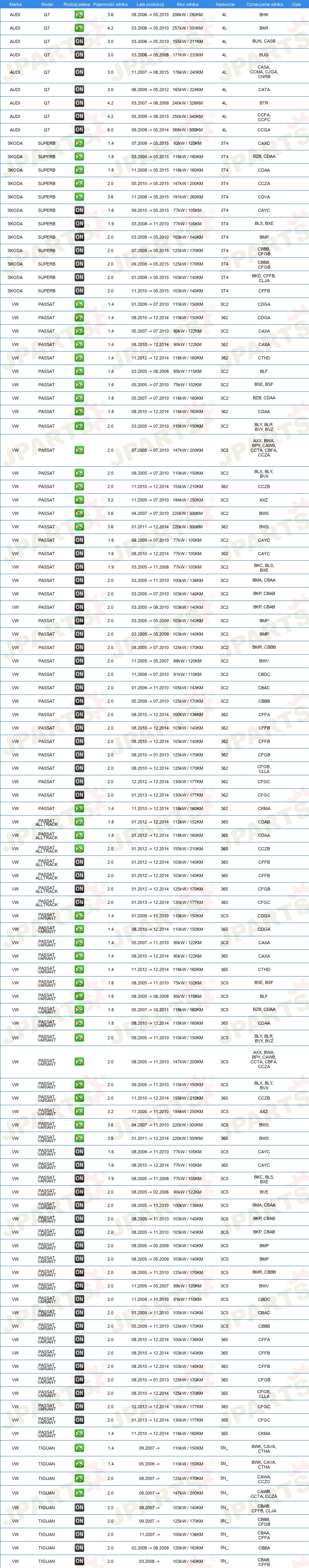
Task: Select the '368kW / 500KM' power cell
Action: tap(188, 130)
